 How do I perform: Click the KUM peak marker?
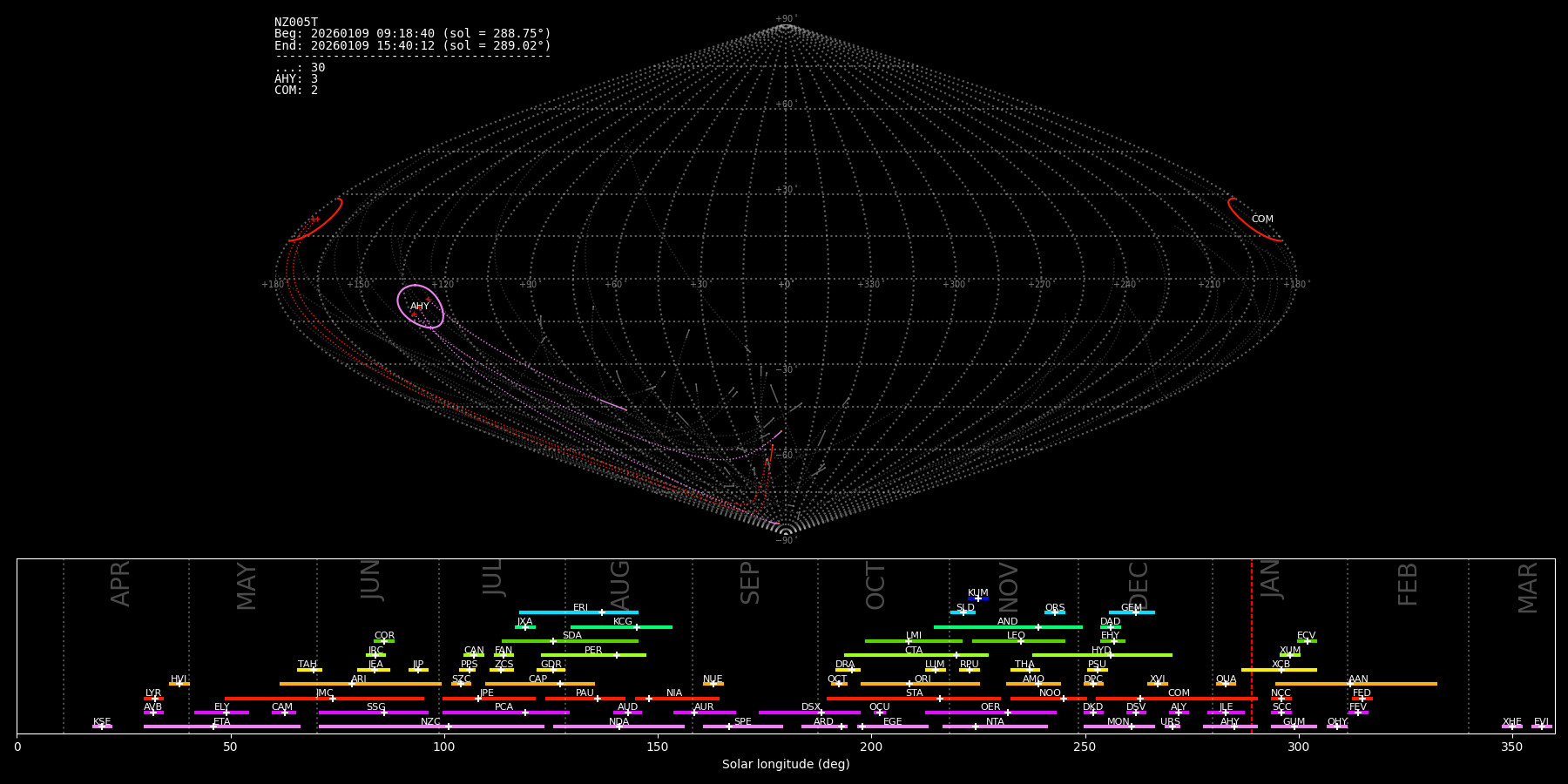(978, 598)
